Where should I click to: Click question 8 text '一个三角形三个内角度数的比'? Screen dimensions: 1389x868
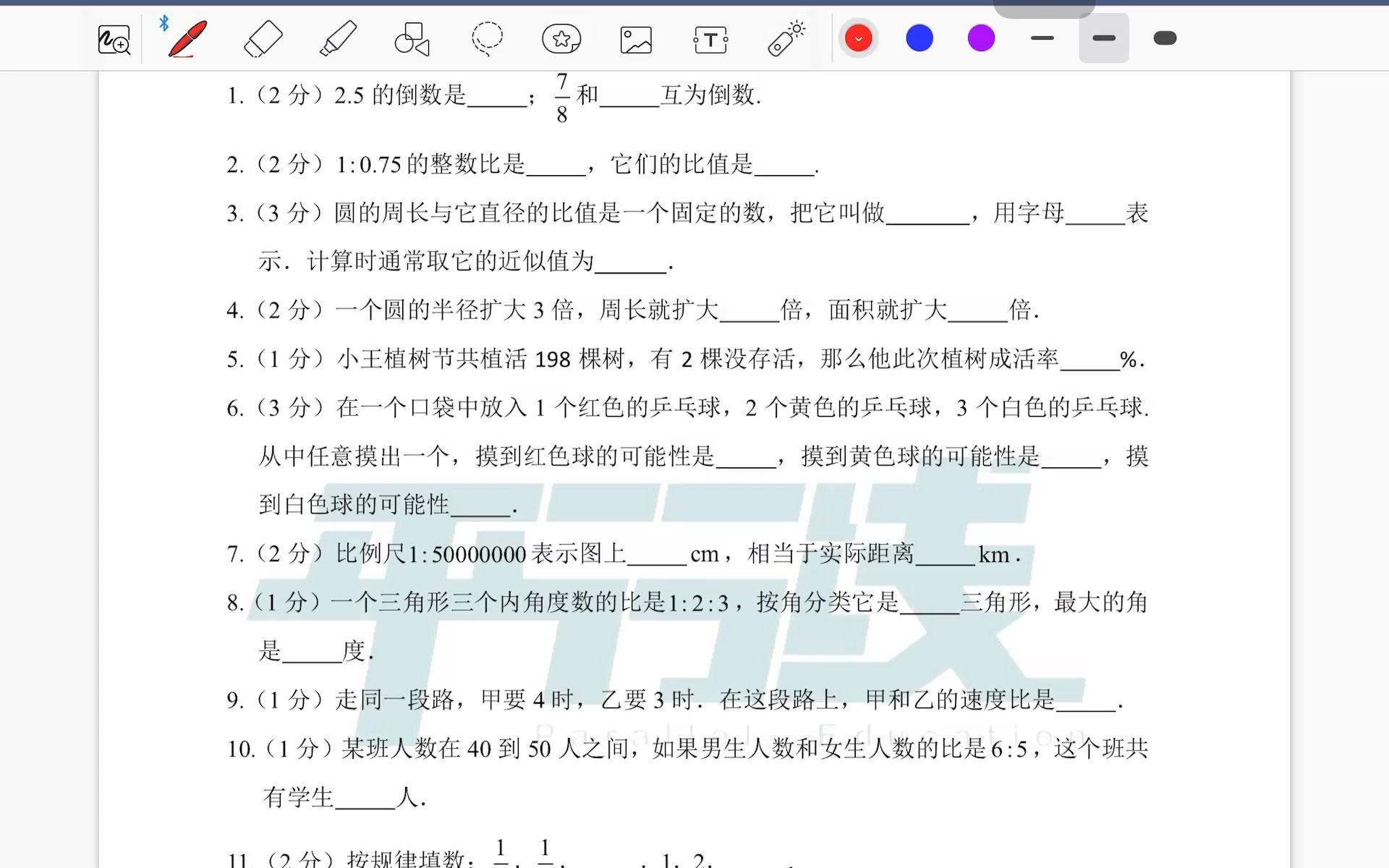coord(487,602)
